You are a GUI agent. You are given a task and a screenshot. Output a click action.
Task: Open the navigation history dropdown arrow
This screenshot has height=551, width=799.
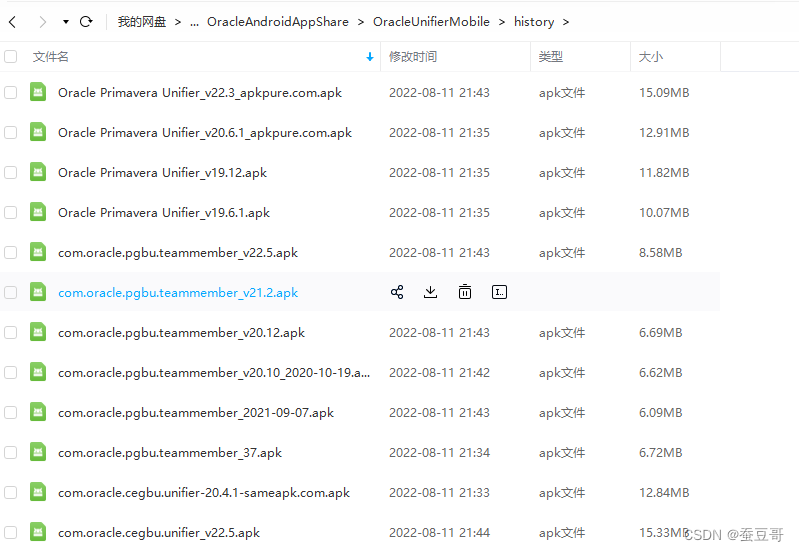point(66,22)
